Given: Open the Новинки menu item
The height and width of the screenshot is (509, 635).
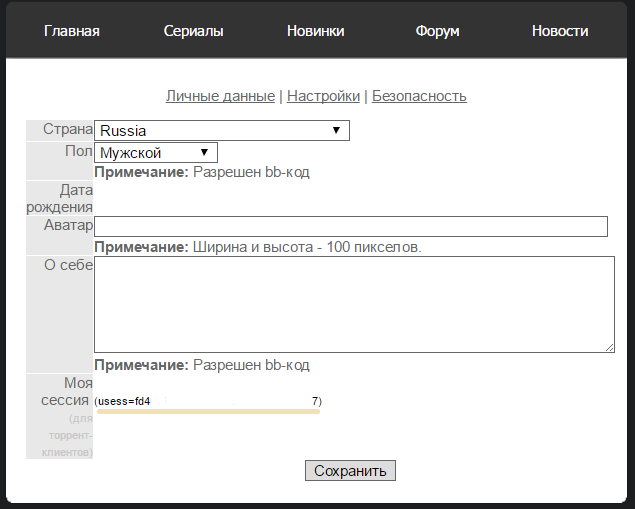Looking at the screenshot, I should point(315,31).
